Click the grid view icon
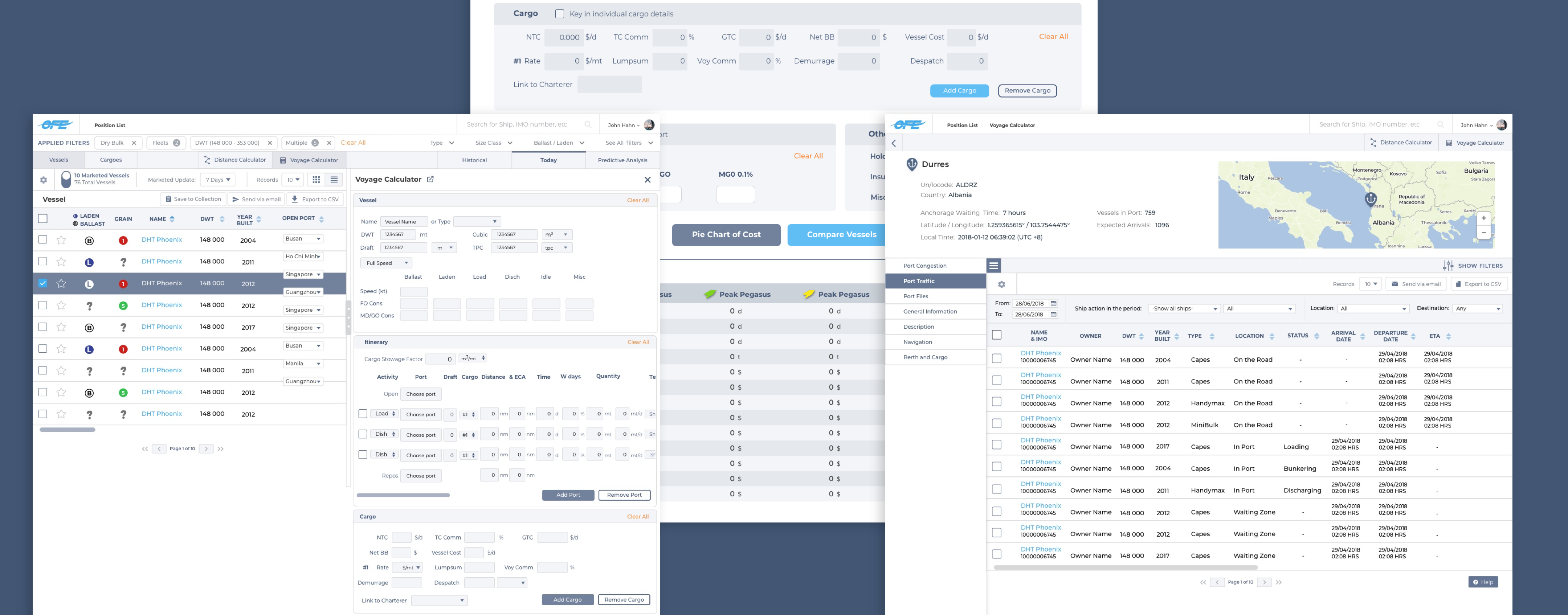The height and width of the screenshot is (615, 1568). (x=316, y=180)
